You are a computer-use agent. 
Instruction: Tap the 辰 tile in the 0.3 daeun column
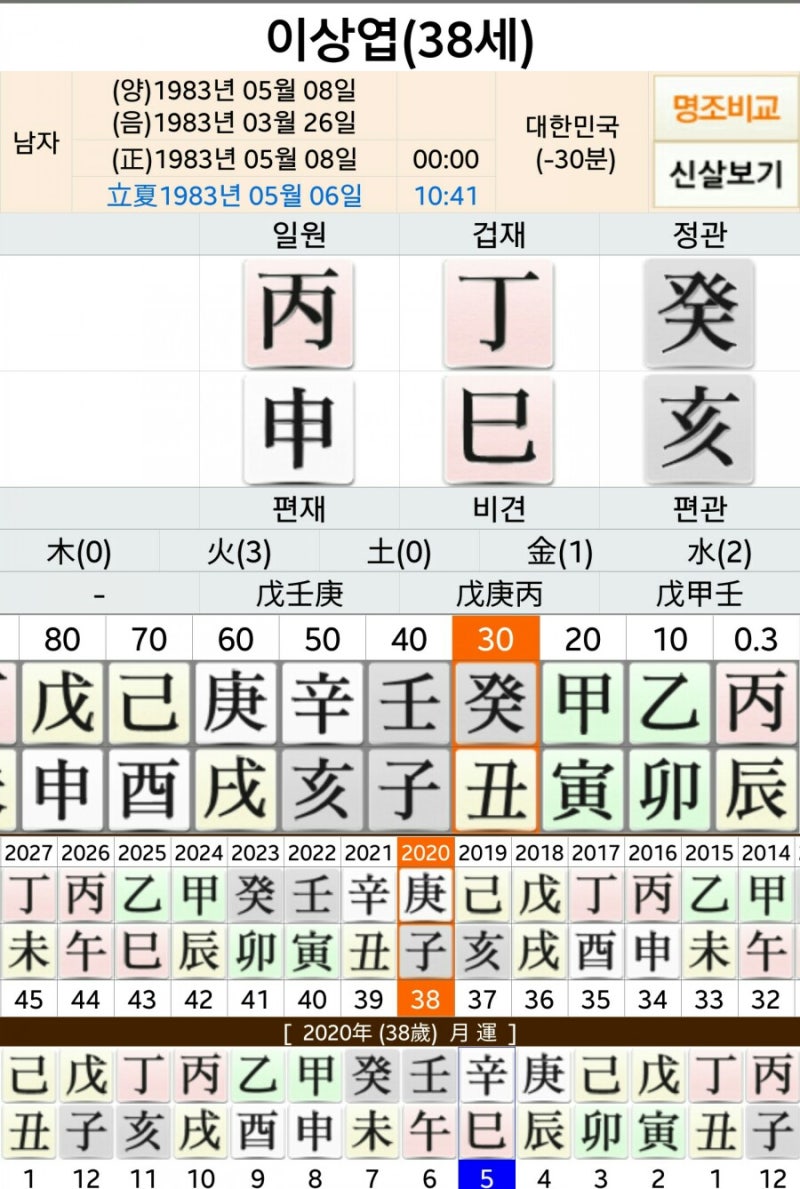pos(756,789)
